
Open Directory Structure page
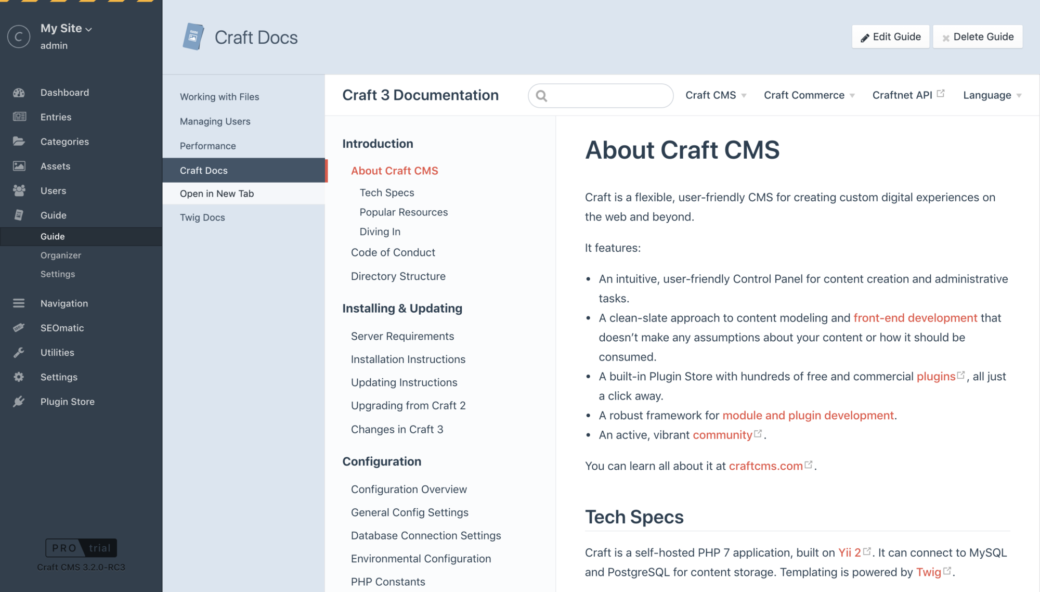pyautogui.click(x=398, y=276)
